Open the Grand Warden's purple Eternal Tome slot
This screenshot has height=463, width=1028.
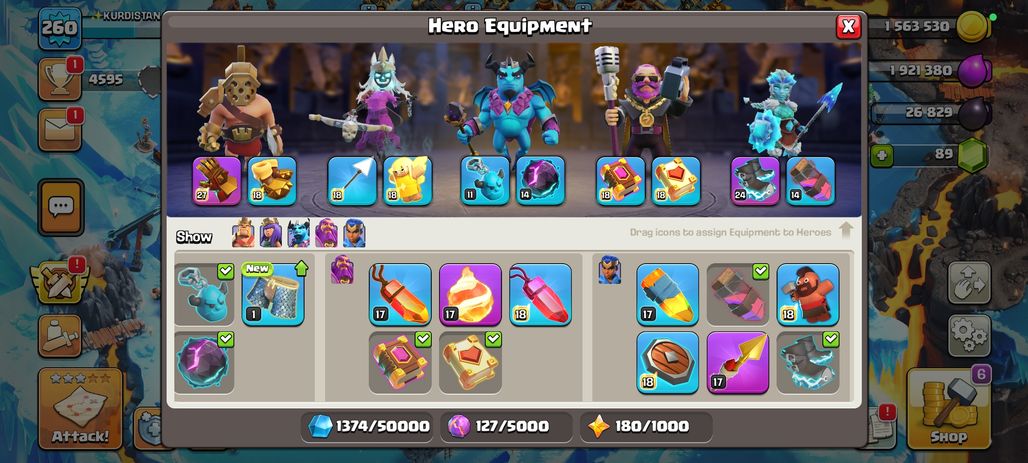pos(620,181)
